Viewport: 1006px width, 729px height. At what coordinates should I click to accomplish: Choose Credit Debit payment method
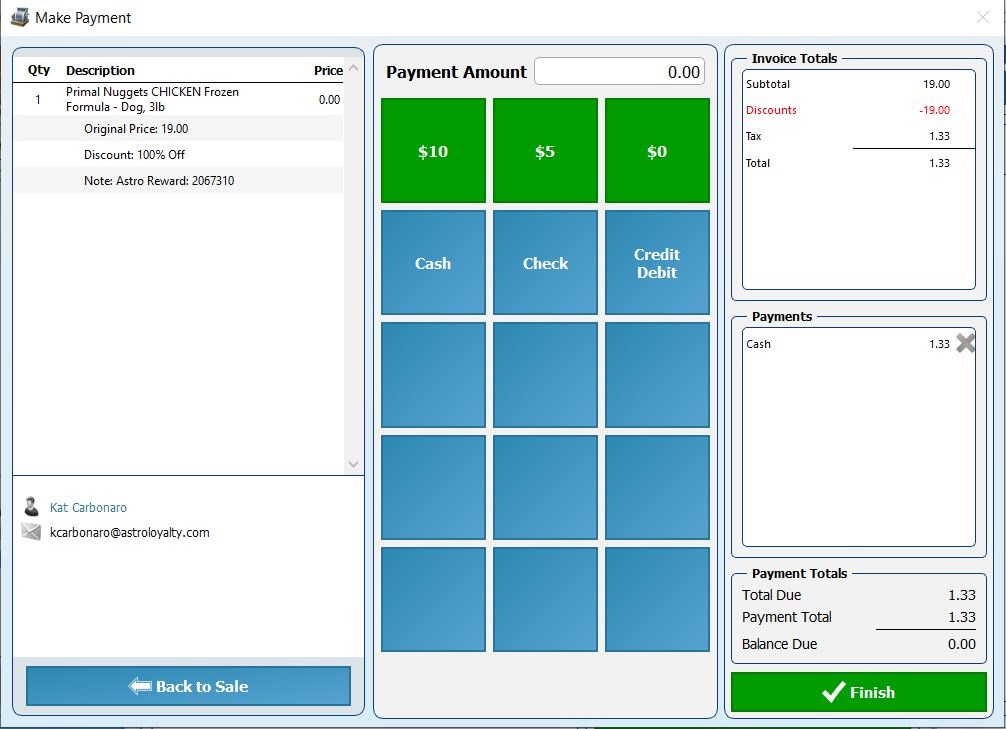pyautogui.click(x=657, y=263)
